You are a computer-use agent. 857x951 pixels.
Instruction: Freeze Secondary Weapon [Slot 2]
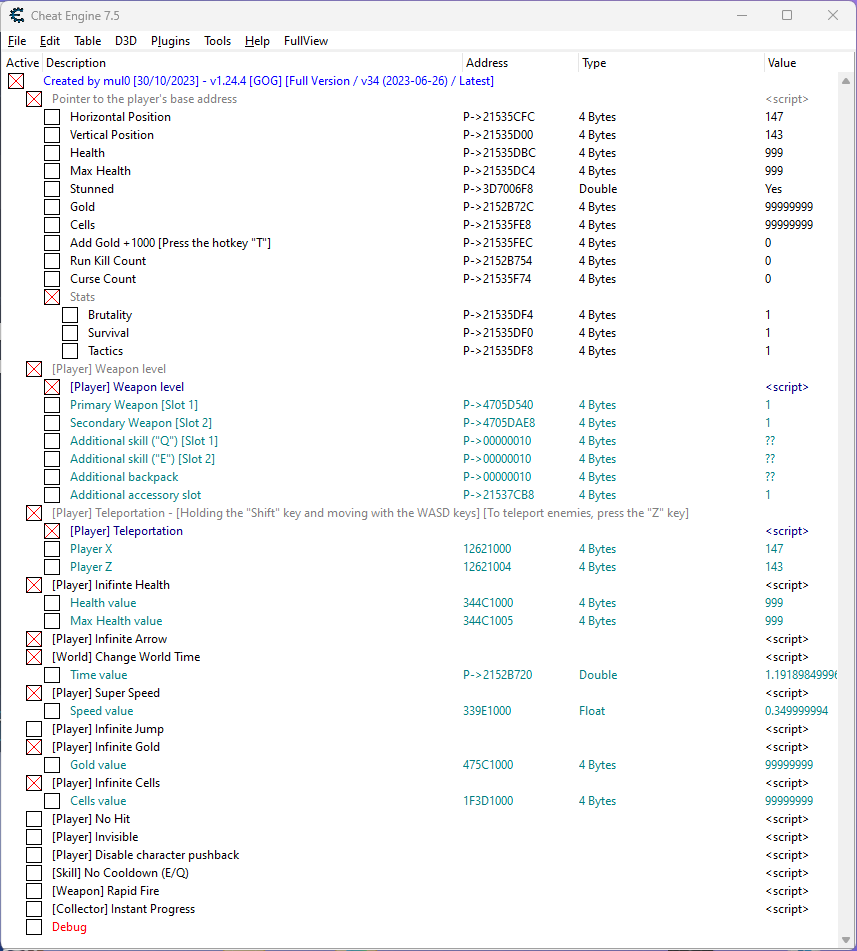[52, 423]
